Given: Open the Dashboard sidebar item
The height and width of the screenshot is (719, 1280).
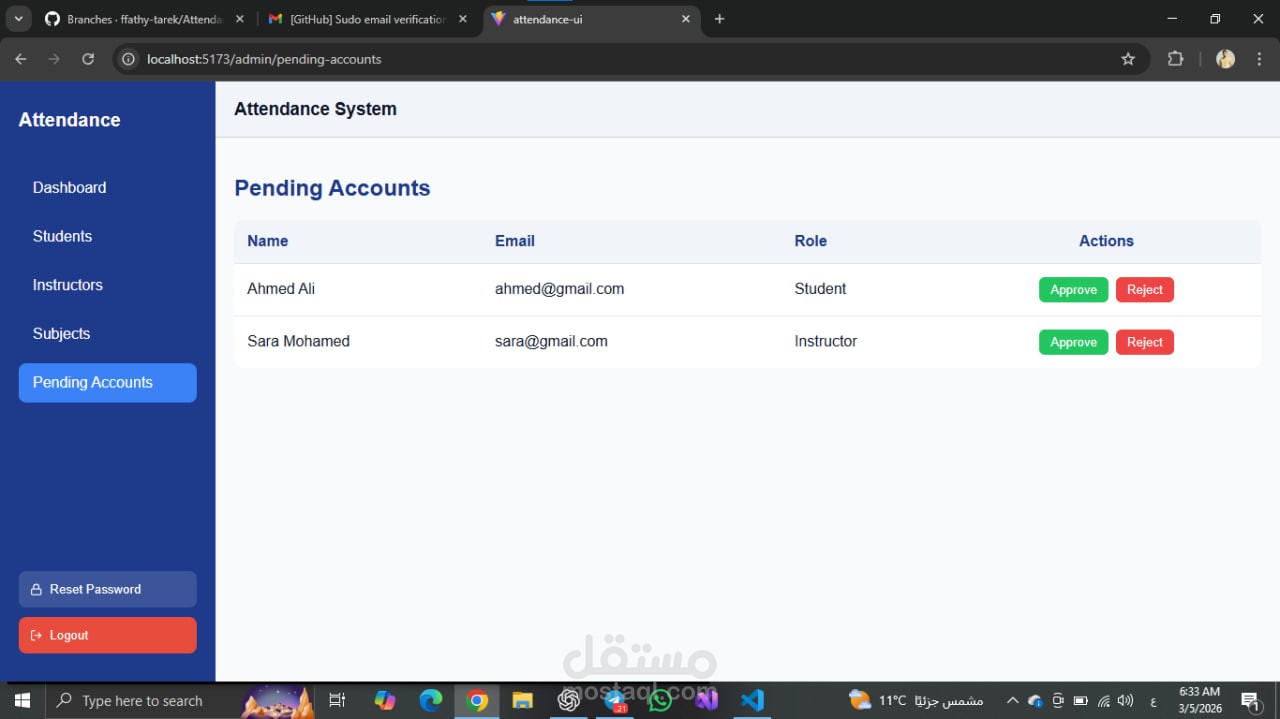Looking at the screenshot, I should 107,187.
